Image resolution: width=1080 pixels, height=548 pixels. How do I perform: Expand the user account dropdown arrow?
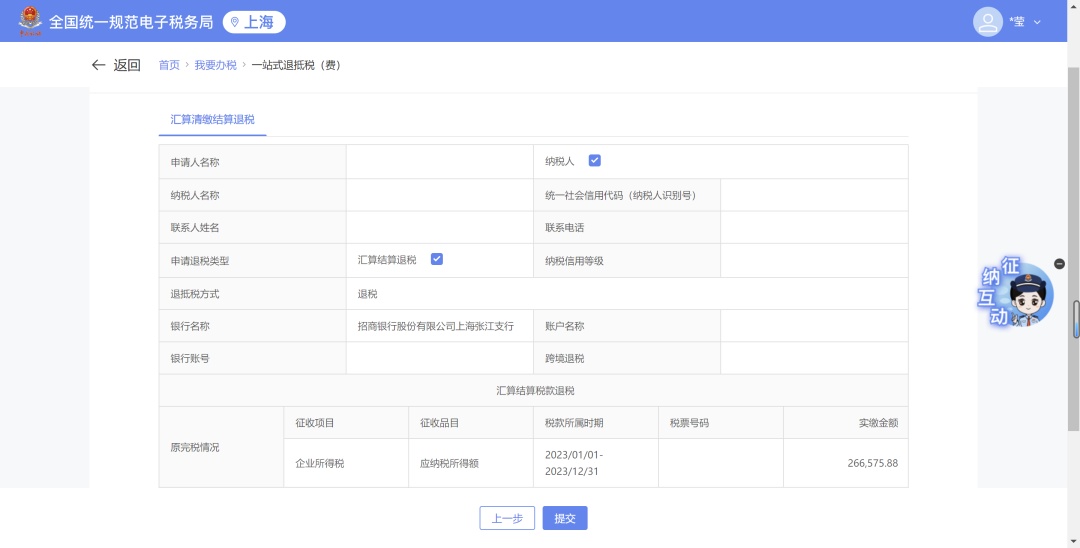(1037, 22)
